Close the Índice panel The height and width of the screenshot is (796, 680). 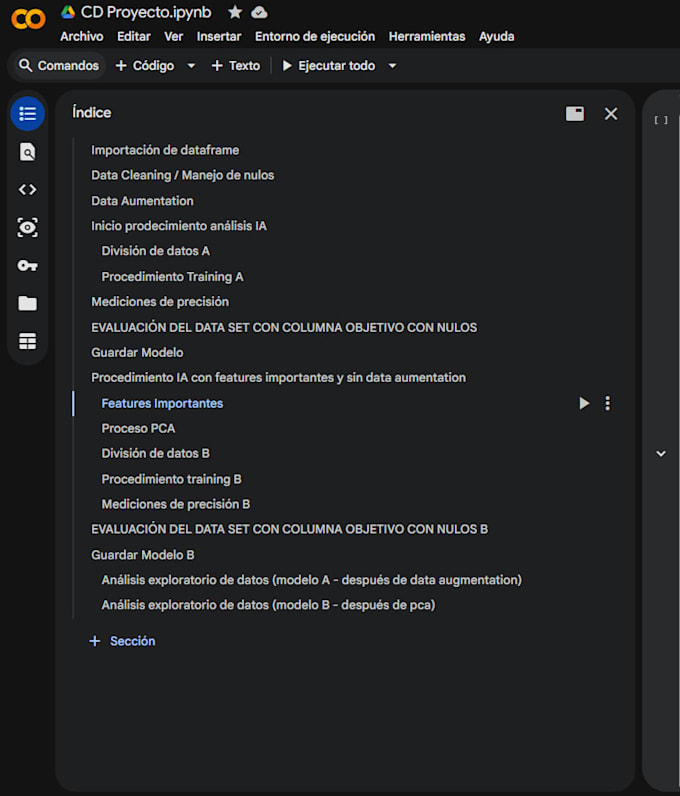[x=611, y=114]
